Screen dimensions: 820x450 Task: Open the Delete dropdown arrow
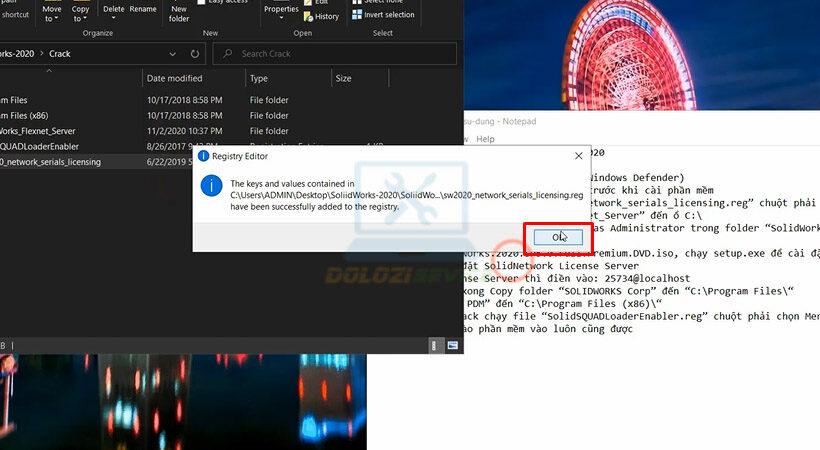pos(114,19)
